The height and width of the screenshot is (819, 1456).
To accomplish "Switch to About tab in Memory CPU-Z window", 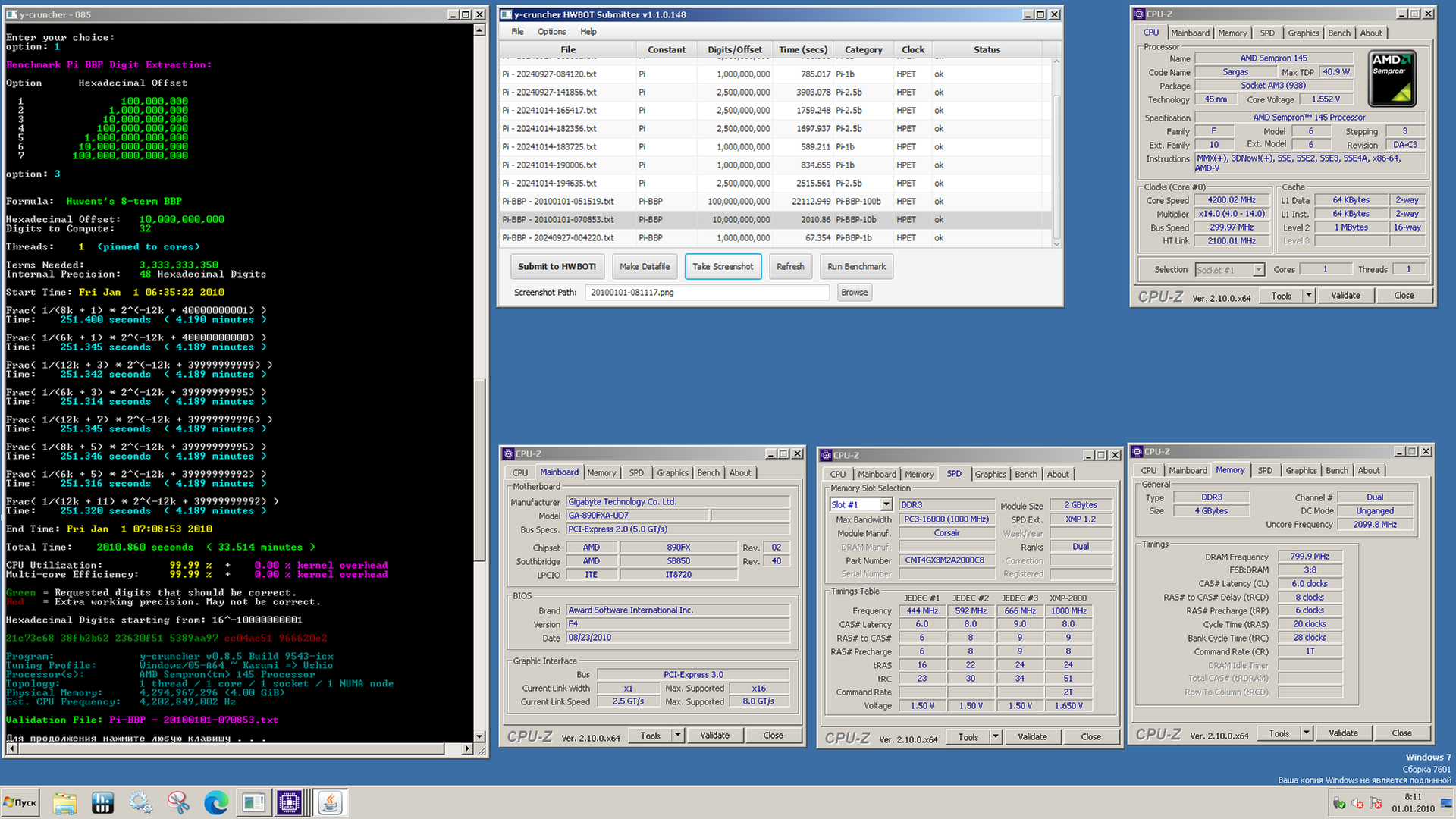I will coord(1369,471).
